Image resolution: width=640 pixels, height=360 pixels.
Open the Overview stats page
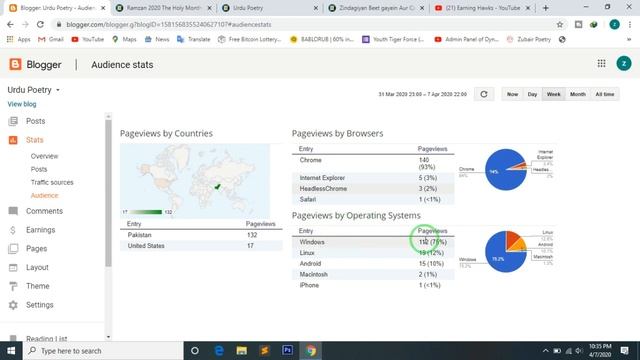(x=44, y=156)
